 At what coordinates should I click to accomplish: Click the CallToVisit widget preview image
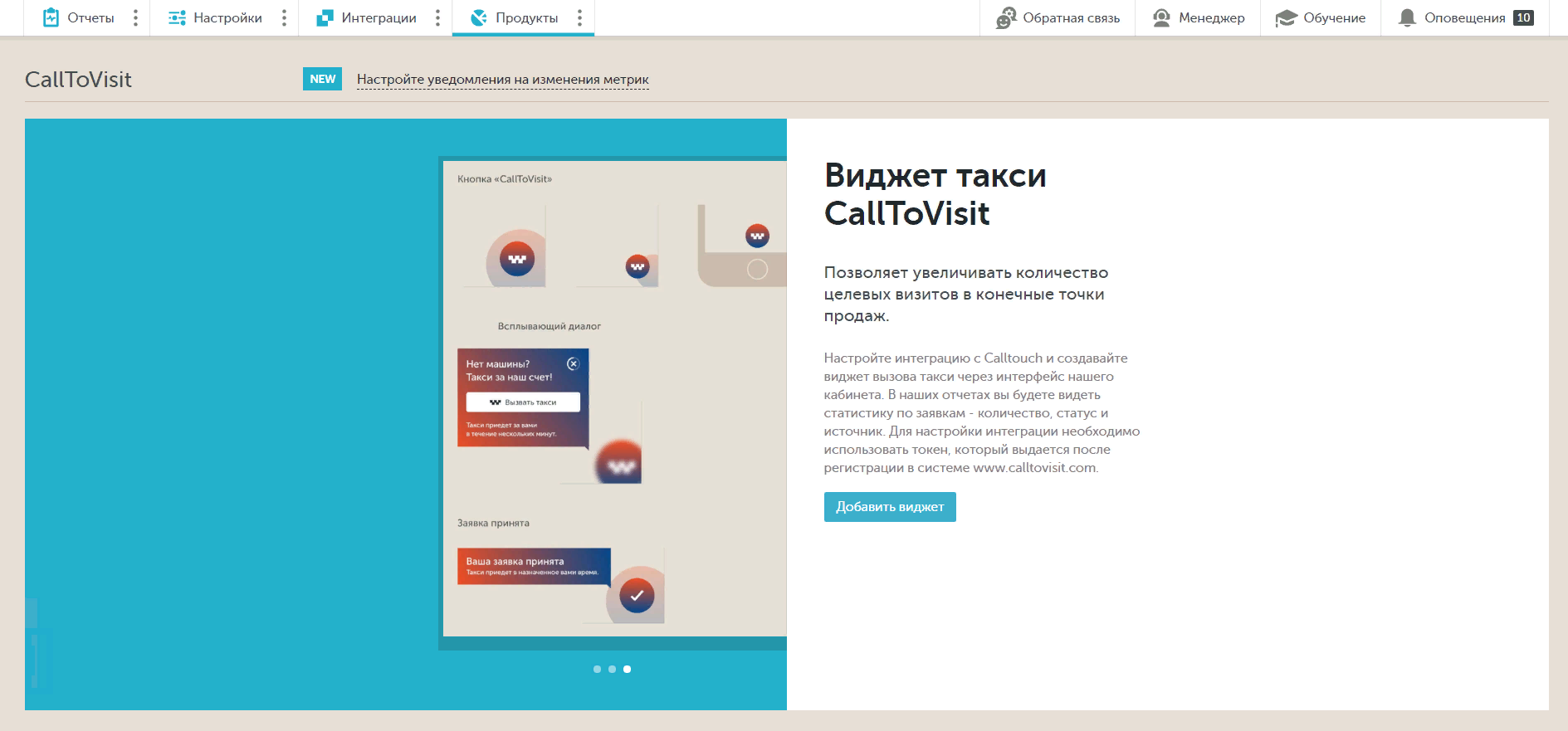coord(613,402)
